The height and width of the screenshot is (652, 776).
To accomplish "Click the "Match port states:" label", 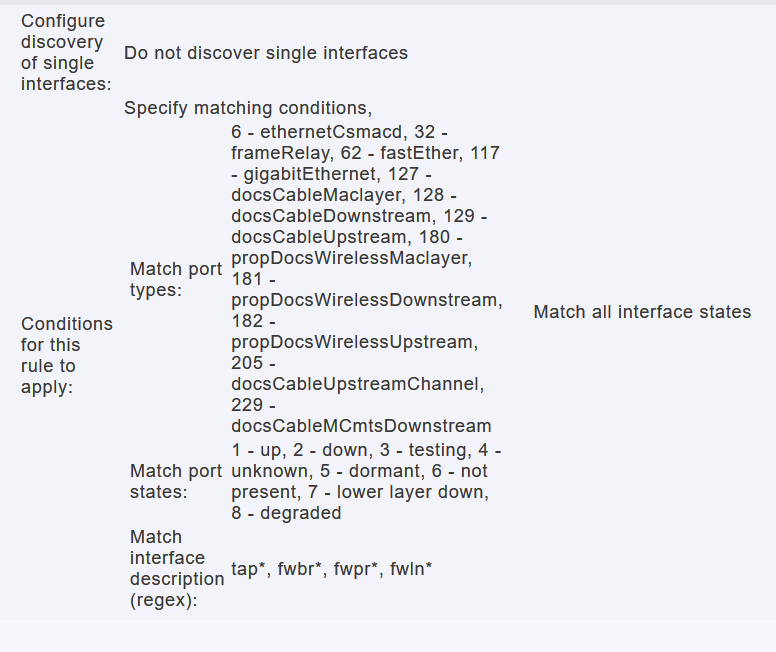I will 176,481.
